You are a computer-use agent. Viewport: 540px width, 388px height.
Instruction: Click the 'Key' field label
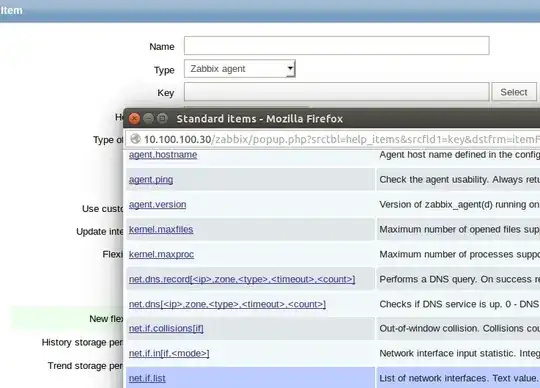pos(166,93)
